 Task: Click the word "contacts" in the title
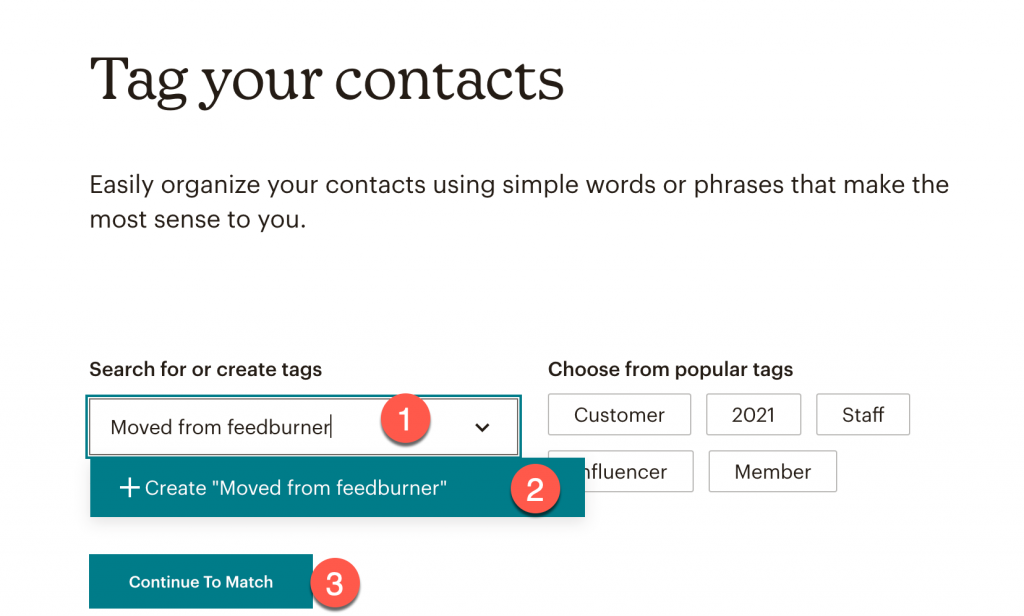(449, 80)
